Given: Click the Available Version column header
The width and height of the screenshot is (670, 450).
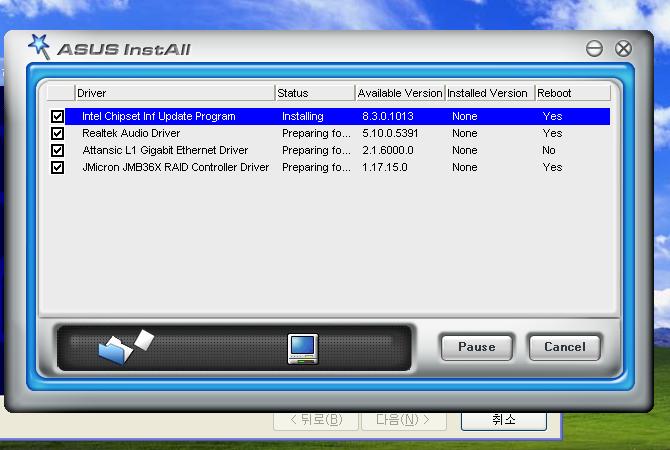Looking at the screenshot, I should click(x=400, y=93).
